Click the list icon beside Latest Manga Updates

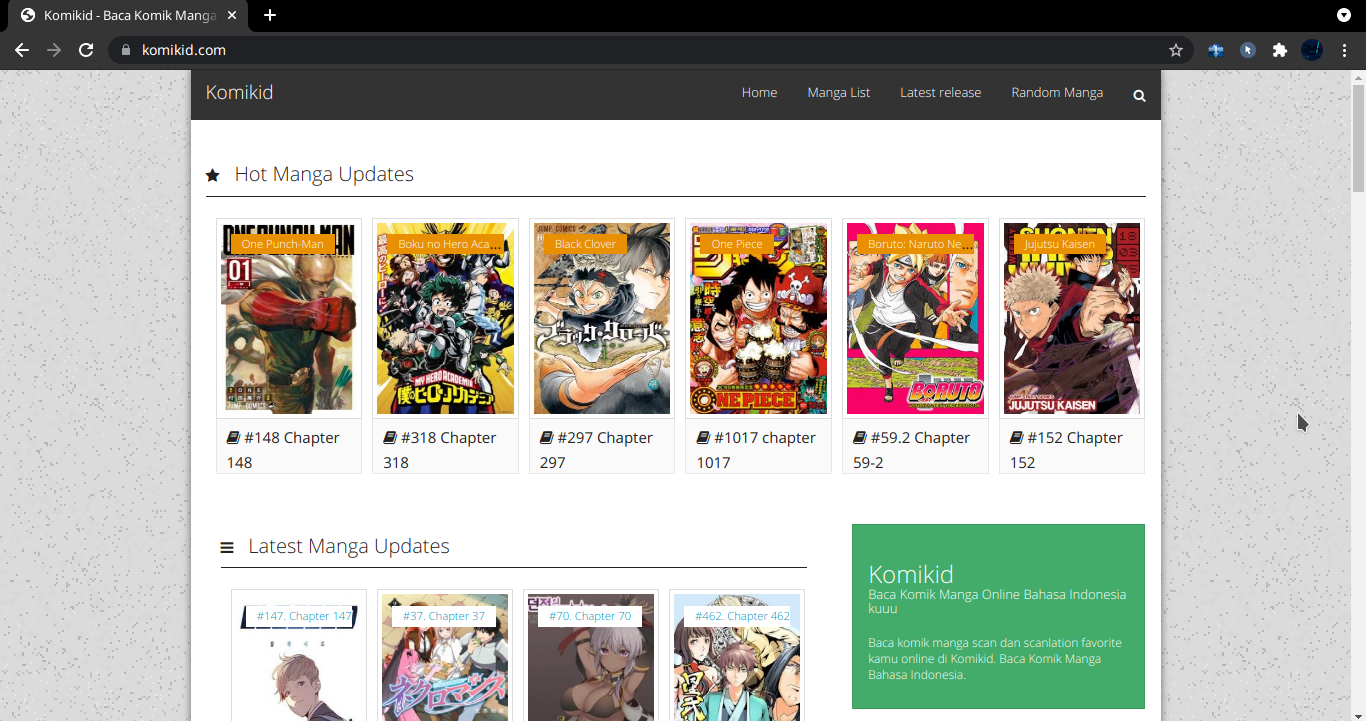(227, 546)
